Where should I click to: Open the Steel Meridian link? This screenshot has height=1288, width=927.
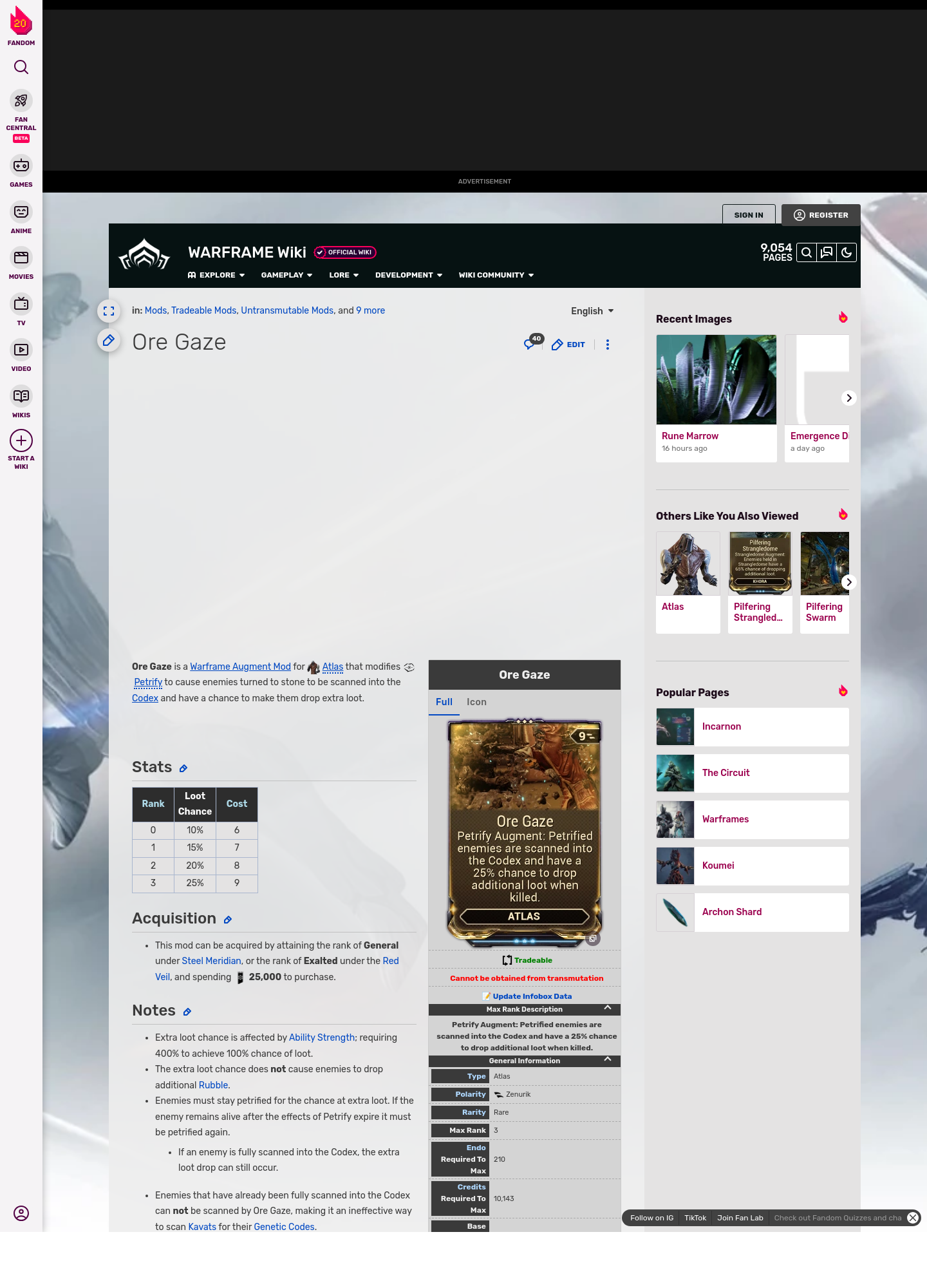[x=211, y=961]
